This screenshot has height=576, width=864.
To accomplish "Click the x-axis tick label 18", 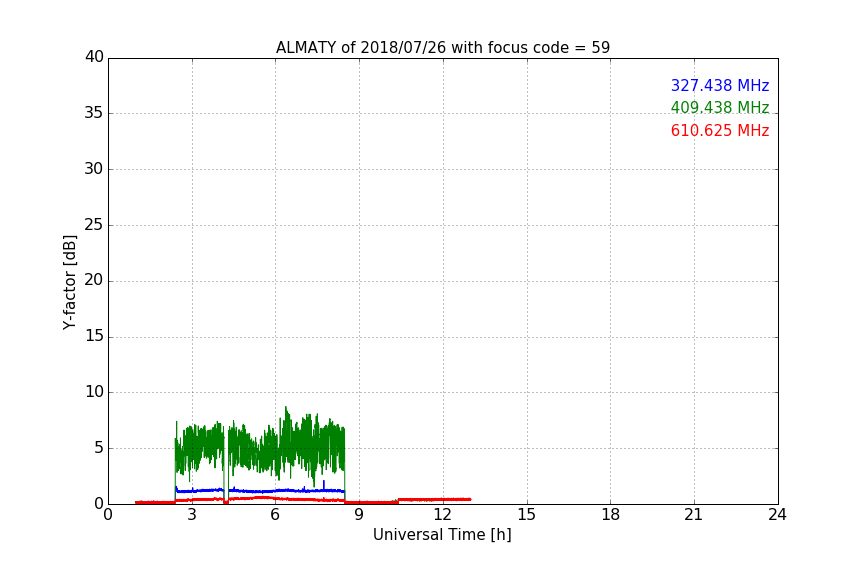I will tap(611, 515).
